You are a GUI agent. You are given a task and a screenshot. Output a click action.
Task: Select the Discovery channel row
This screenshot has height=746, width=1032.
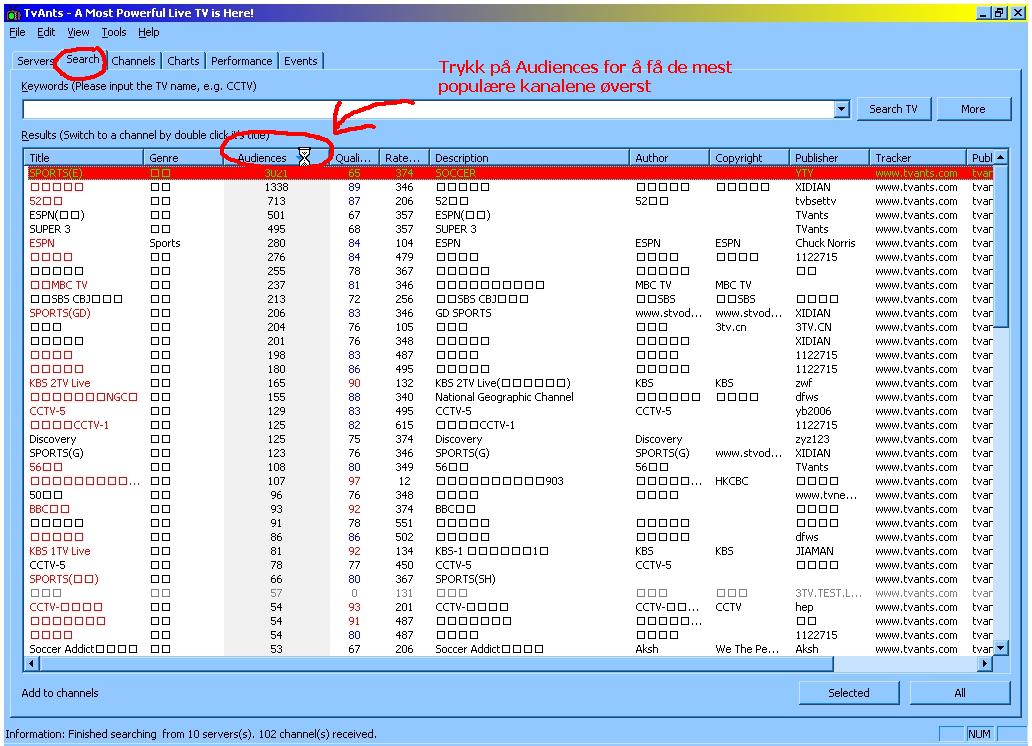point(509,439)
